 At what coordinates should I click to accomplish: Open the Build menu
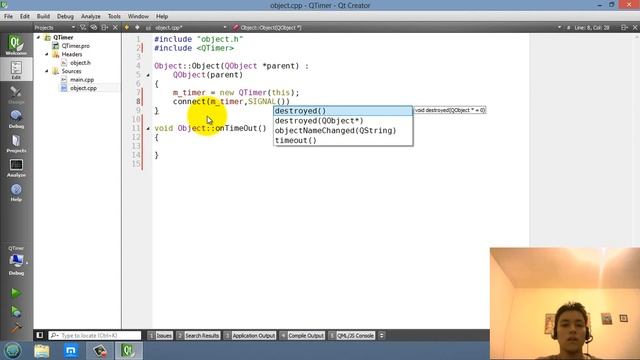[43, 16]
